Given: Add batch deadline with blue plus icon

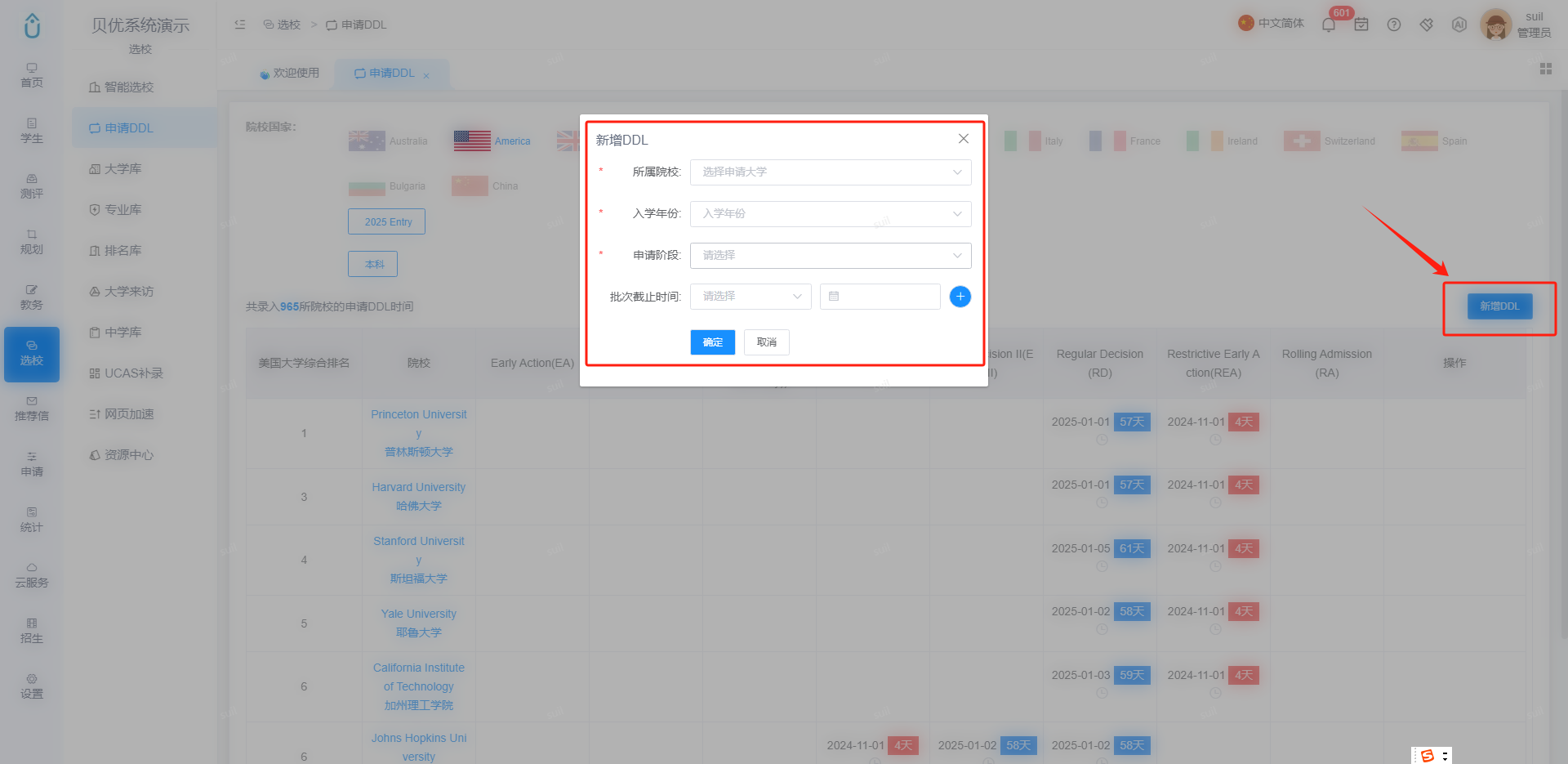Looking at the screenshot, I should [x=960, y=297].
